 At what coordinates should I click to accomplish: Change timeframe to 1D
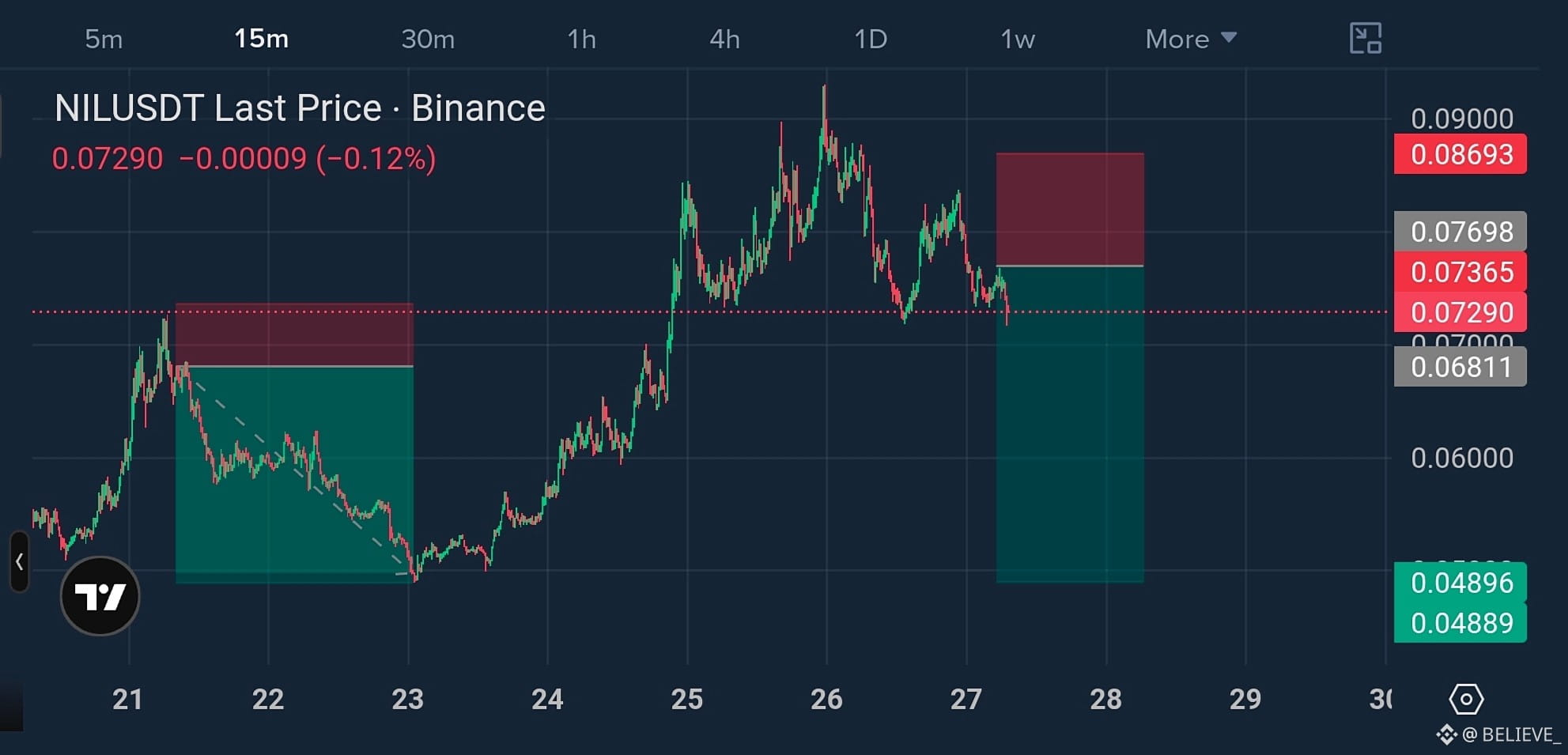coord(871,39)
